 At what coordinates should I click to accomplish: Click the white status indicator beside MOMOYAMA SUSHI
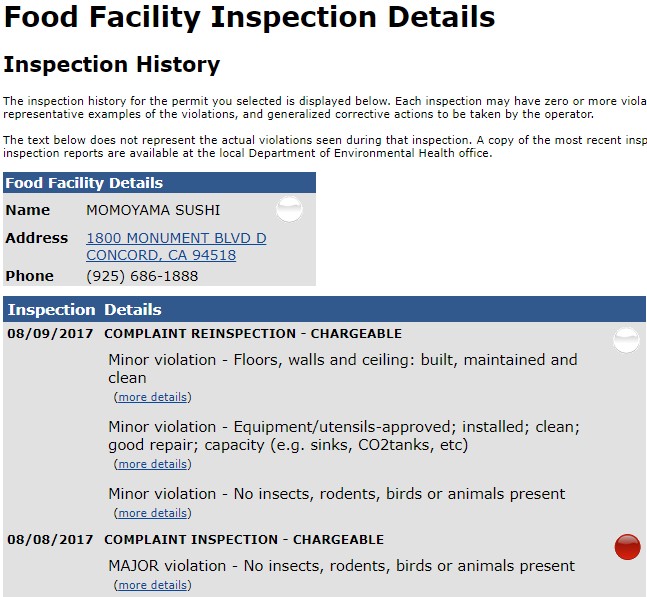click(x=289, y=209)
